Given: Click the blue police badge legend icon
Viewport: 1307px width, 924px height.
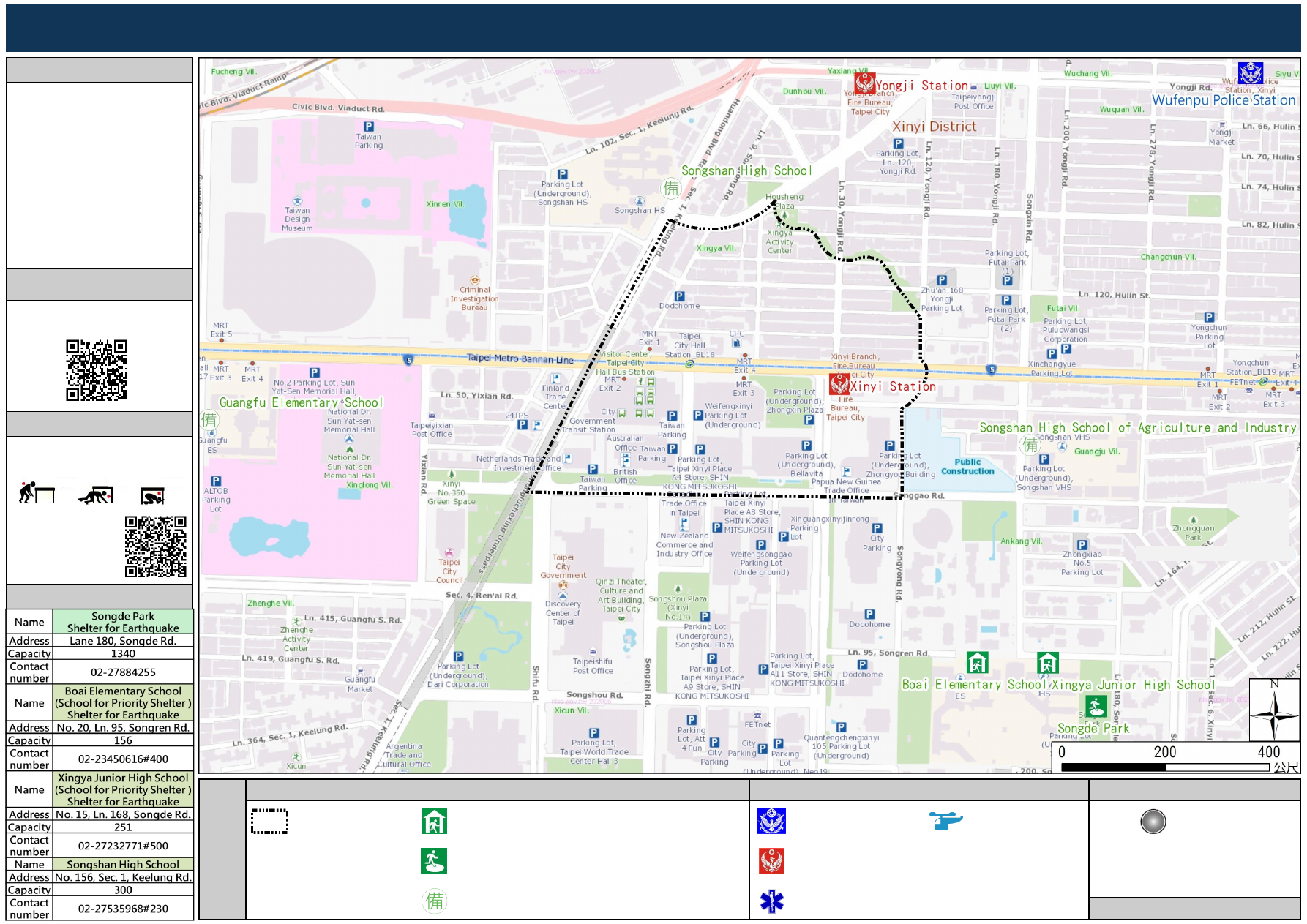Looking at the screenshot, I should click(x=771, y=822).
